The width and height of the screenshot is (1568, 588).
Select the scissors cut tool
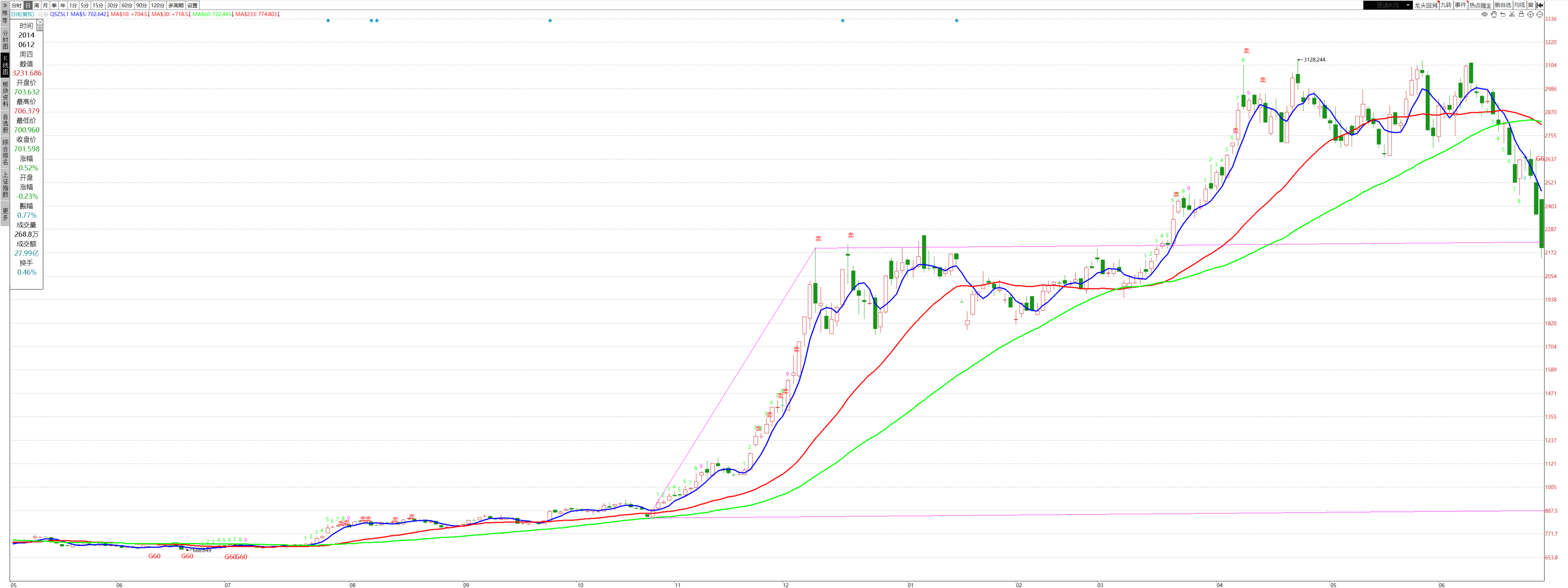(x=1512, y=15)
